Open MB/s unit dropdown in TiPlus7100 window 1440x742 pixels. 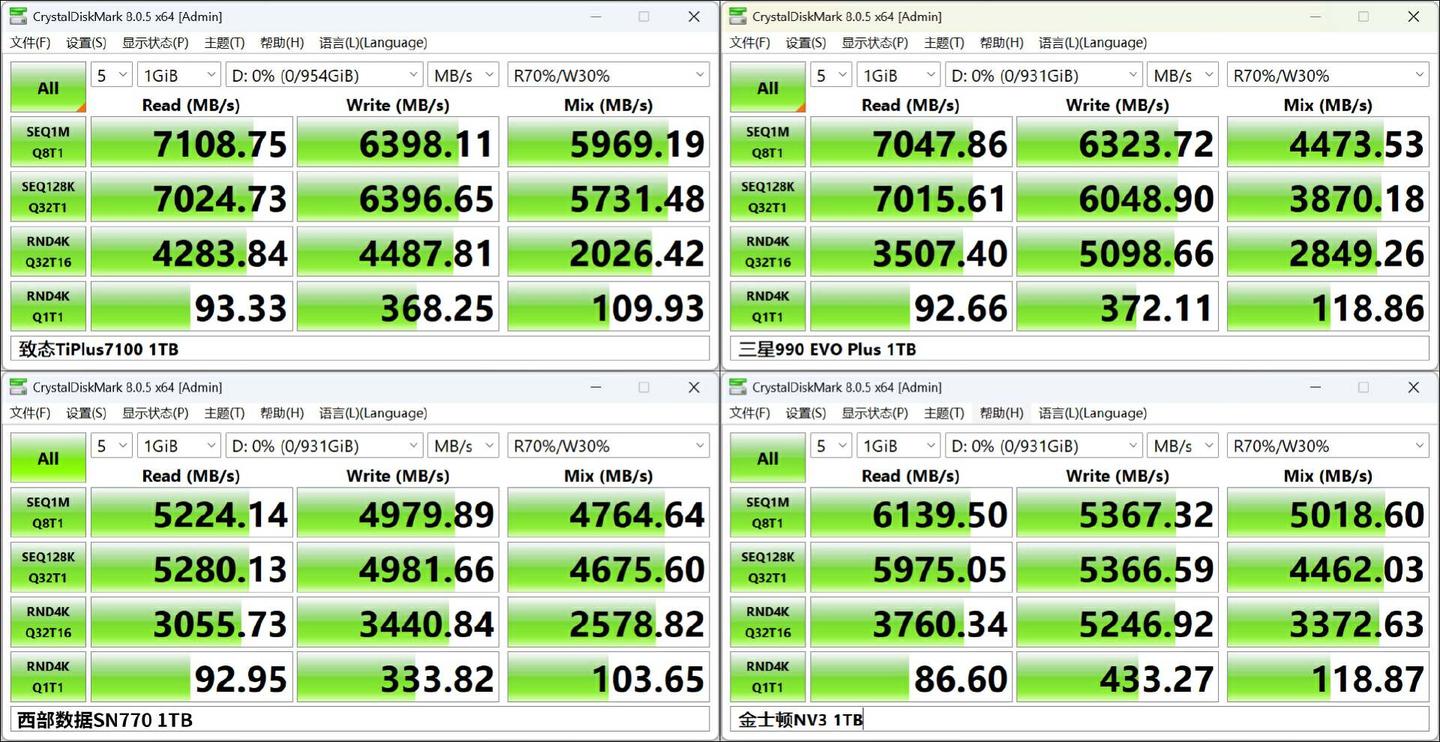tap(464, 75)
